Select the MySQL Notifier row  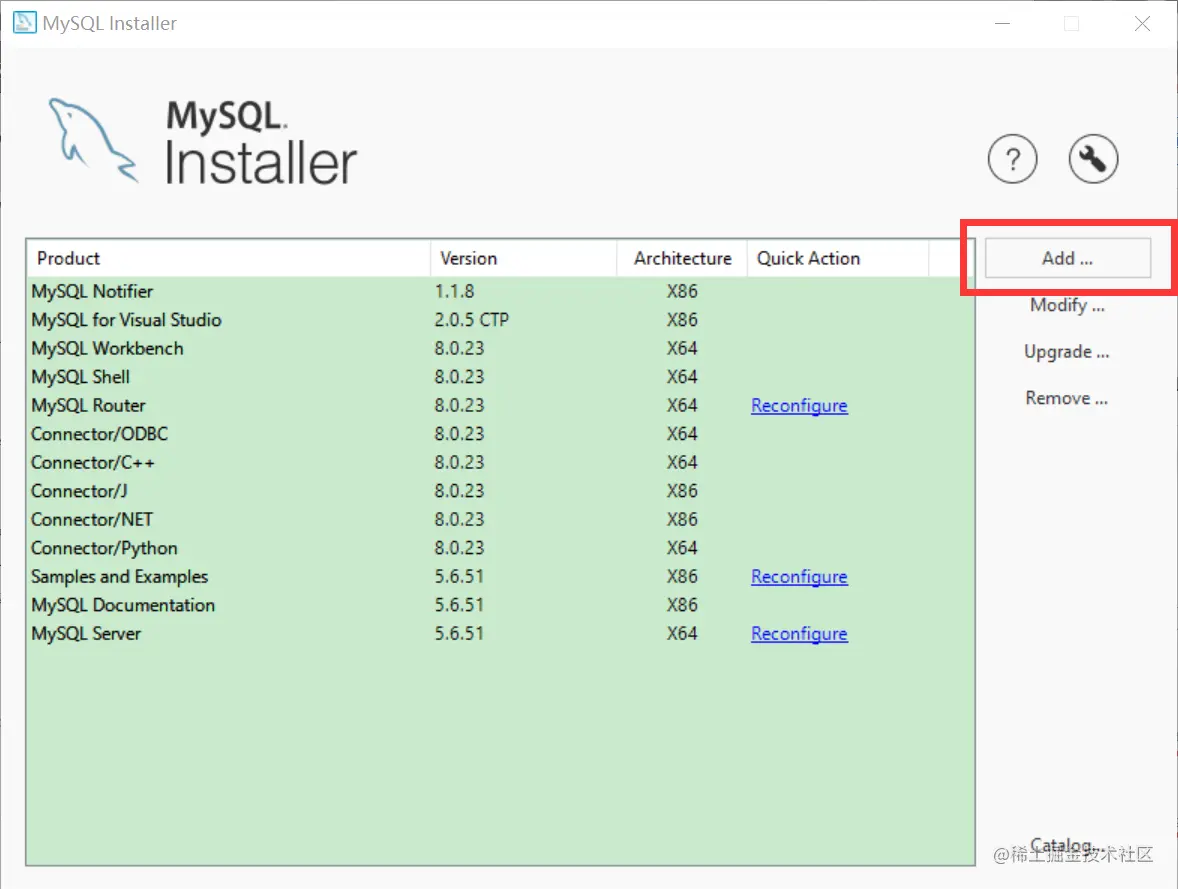[500, 292]
